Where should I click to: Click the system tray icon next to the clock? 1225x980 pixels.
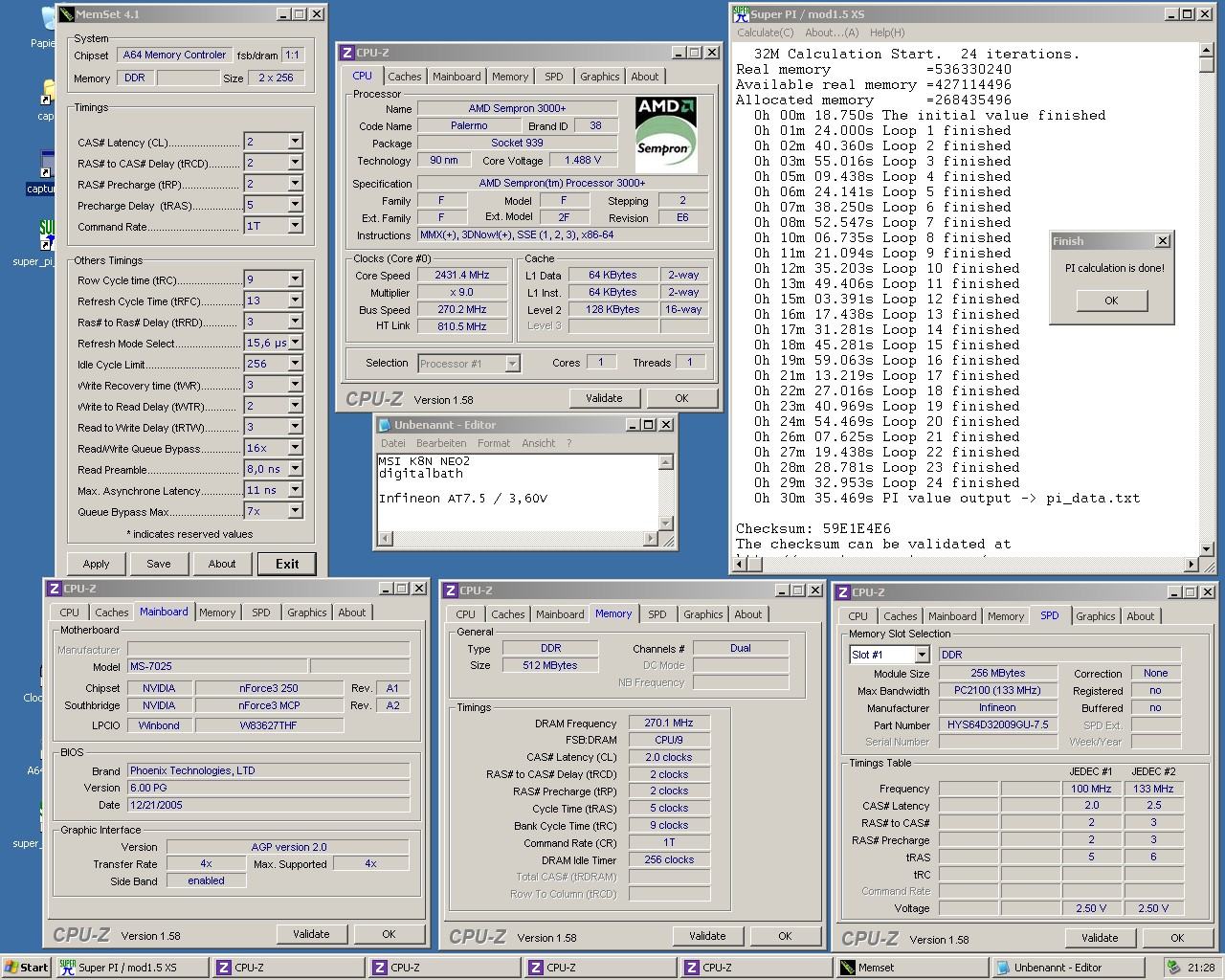(x=1174, y=968)
